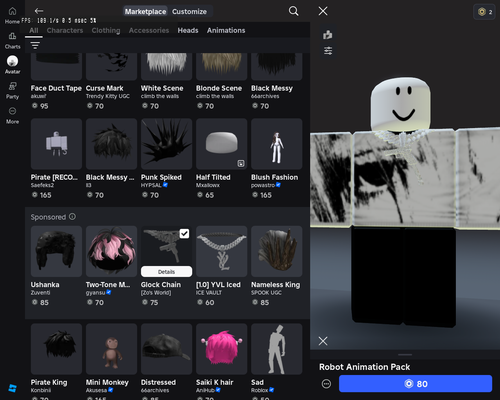
Task: Close the avatar preview panel
Action: click(x=323, y=11)
